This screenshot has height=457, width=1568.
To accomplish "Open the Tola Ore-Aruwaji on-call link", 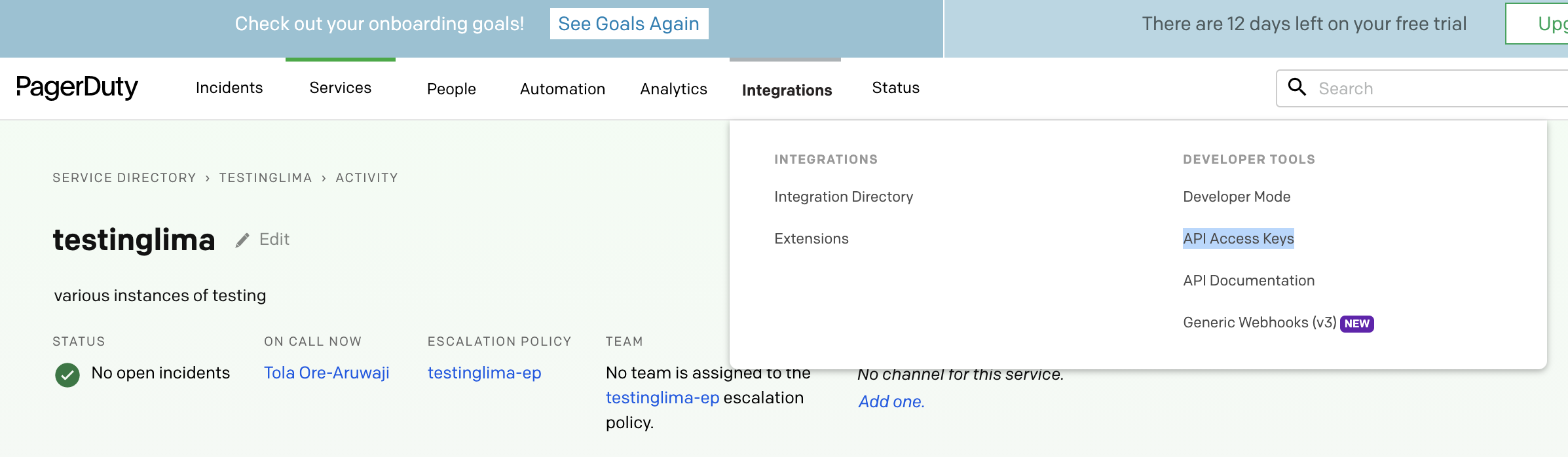I will pyautogui.click(x=327, y=373).
